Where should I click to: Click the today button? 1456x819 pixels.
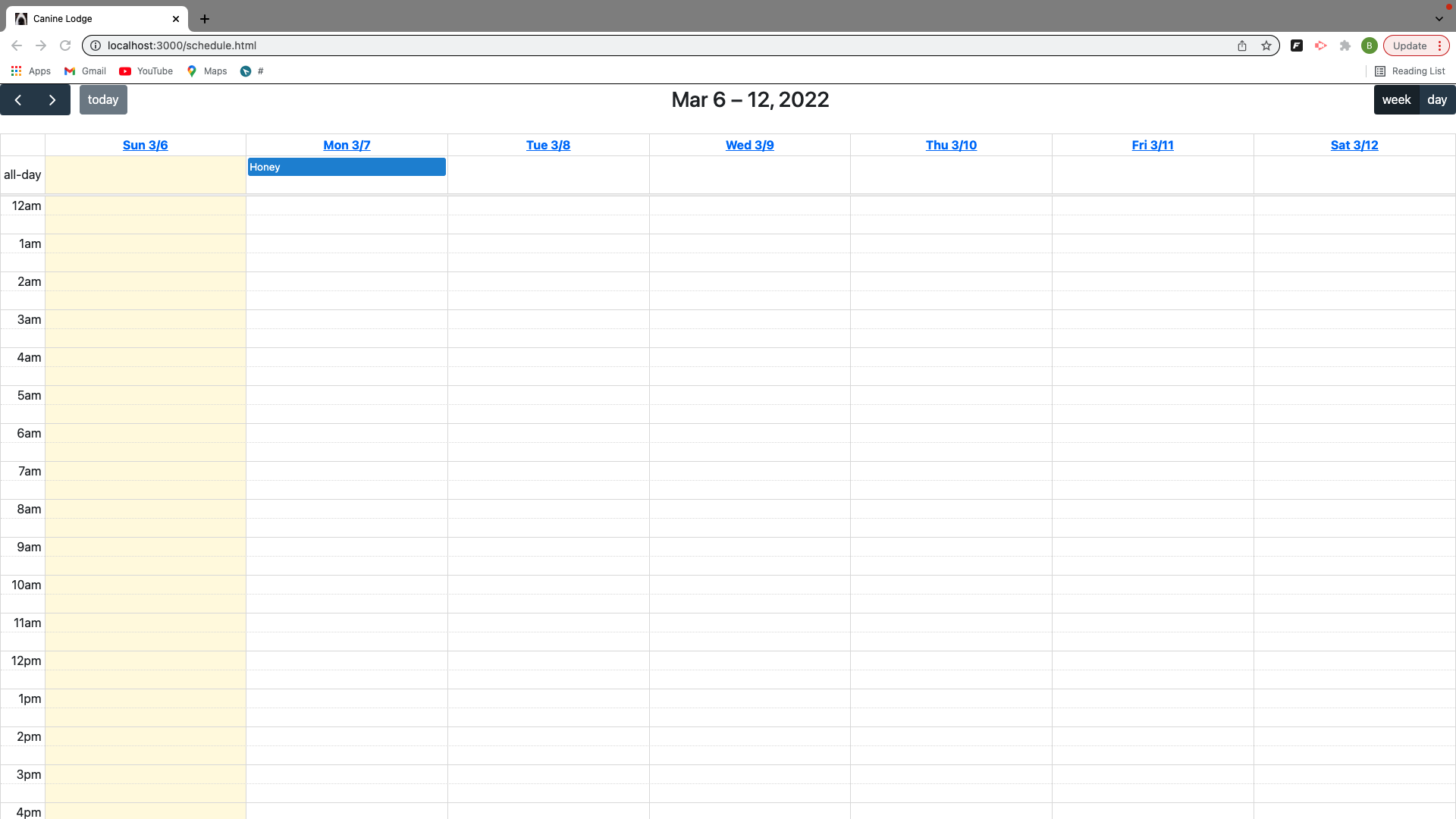click(x=103, y=100)
